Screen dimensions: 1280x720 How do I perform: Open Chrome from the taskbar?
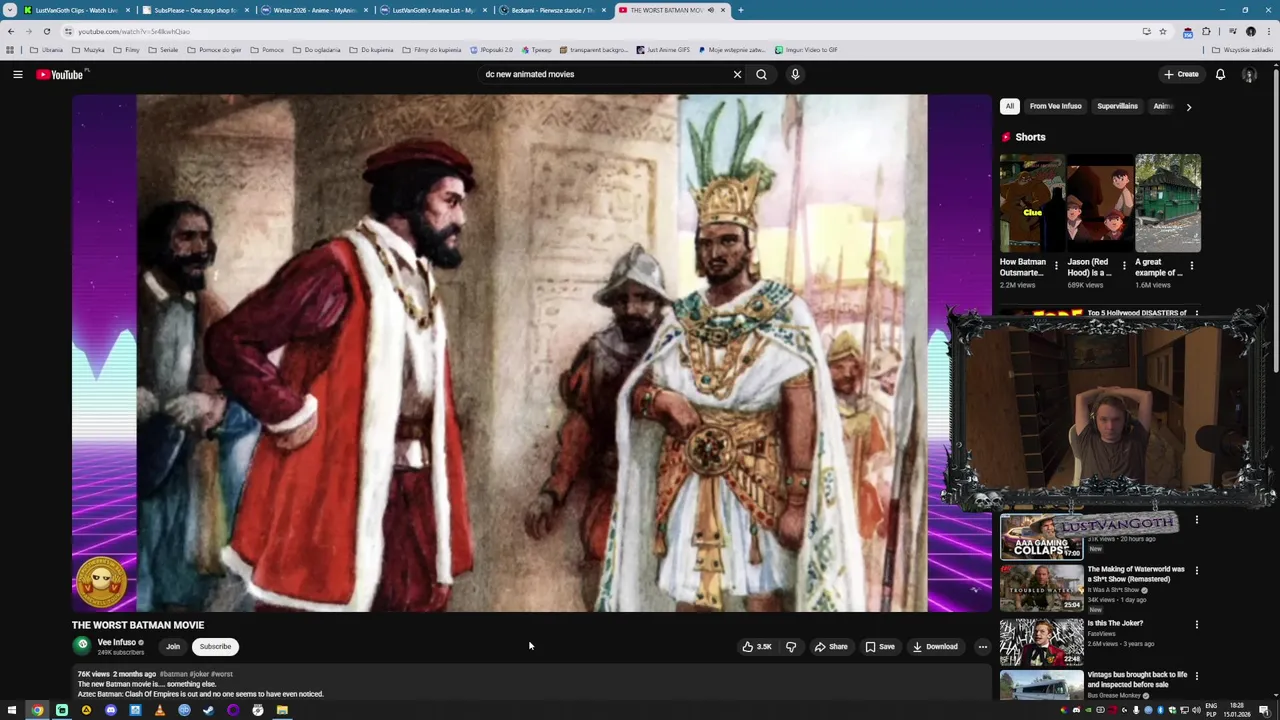point(37,710)
